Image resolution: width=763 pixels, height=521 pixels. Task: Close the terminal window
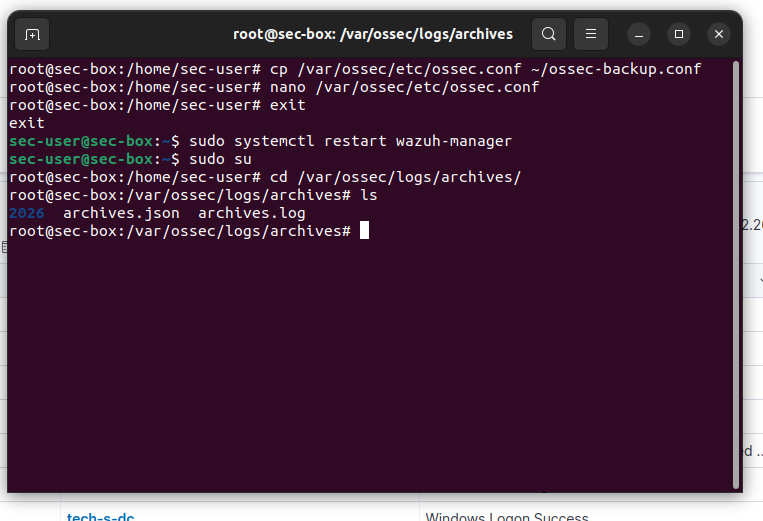tap(719, 34)
